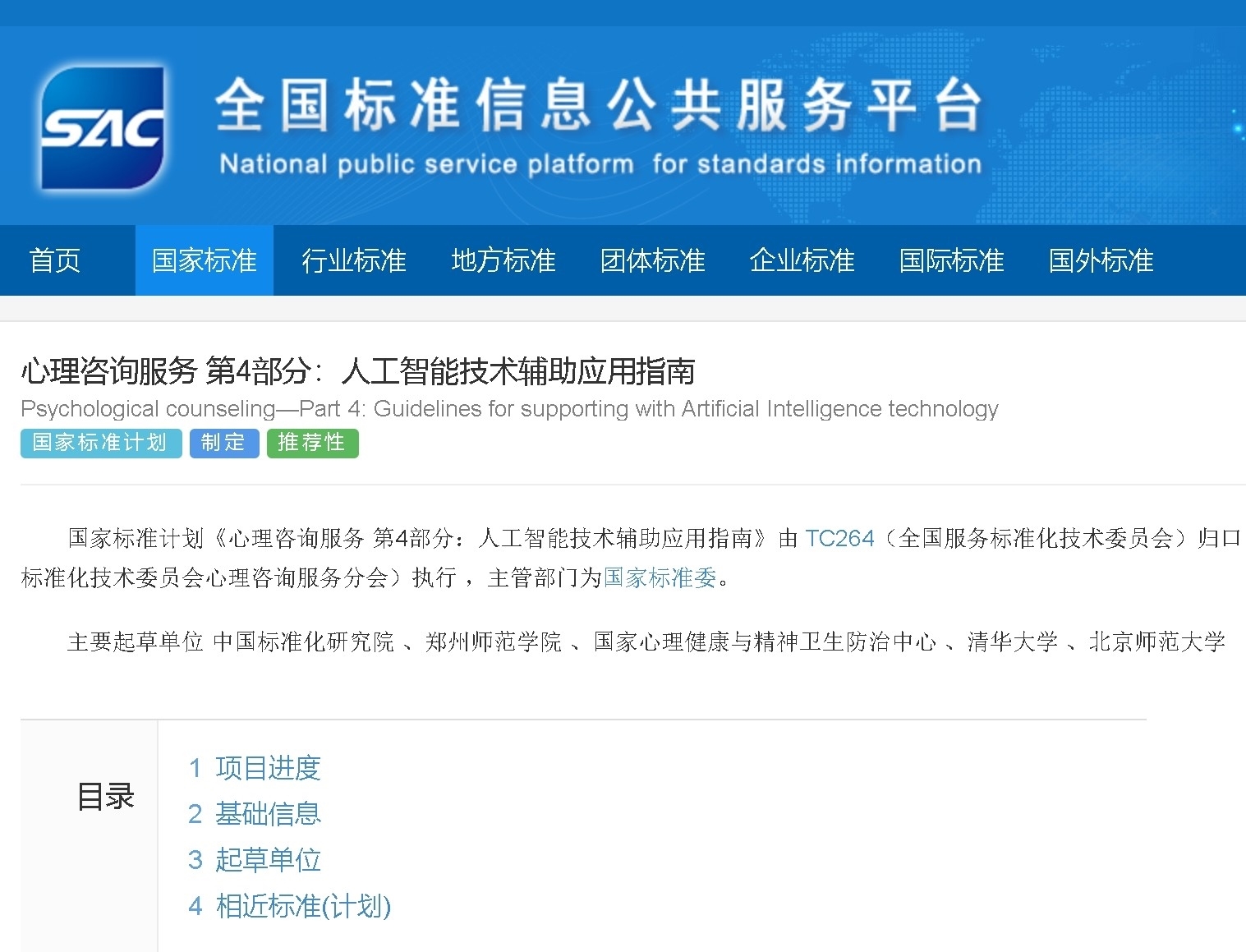The image size is (1246, 952).
Task: Open 基础信息 from the 目录 list
Action: [267, 814]
